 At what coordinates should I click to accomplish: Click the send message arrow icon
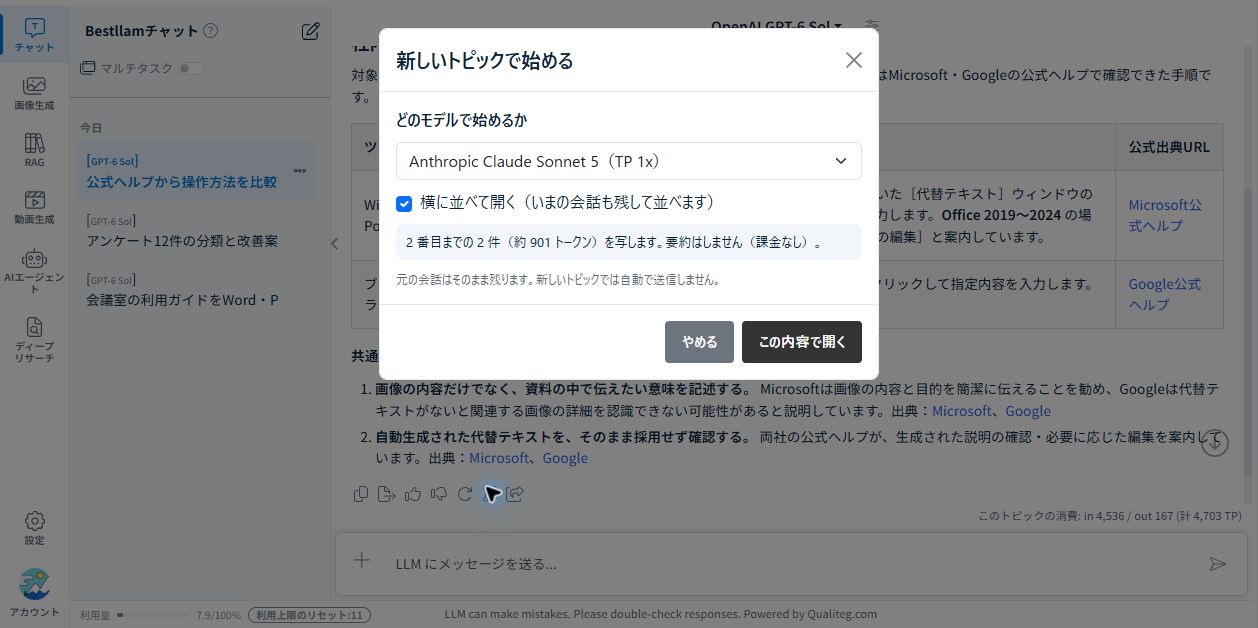click(1217, 564)
